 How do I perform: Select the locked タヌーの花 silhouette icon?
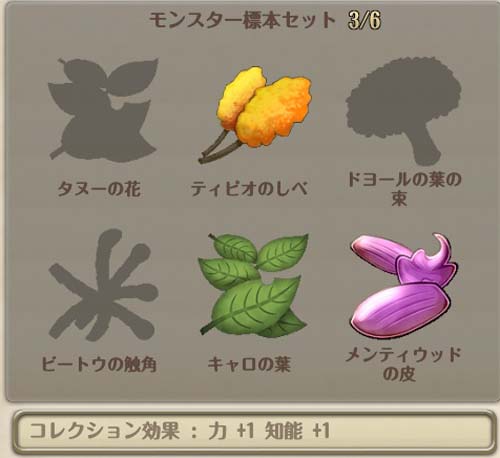point(103,111)
